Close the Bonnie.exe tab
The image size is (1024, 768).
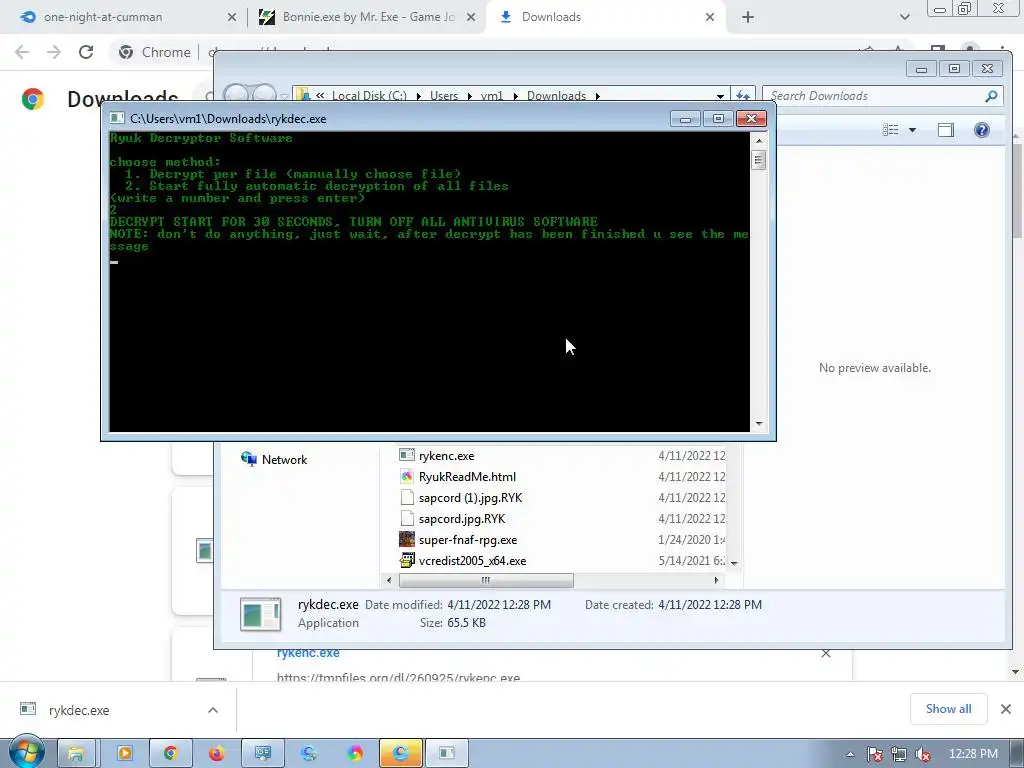coord(471,17)
